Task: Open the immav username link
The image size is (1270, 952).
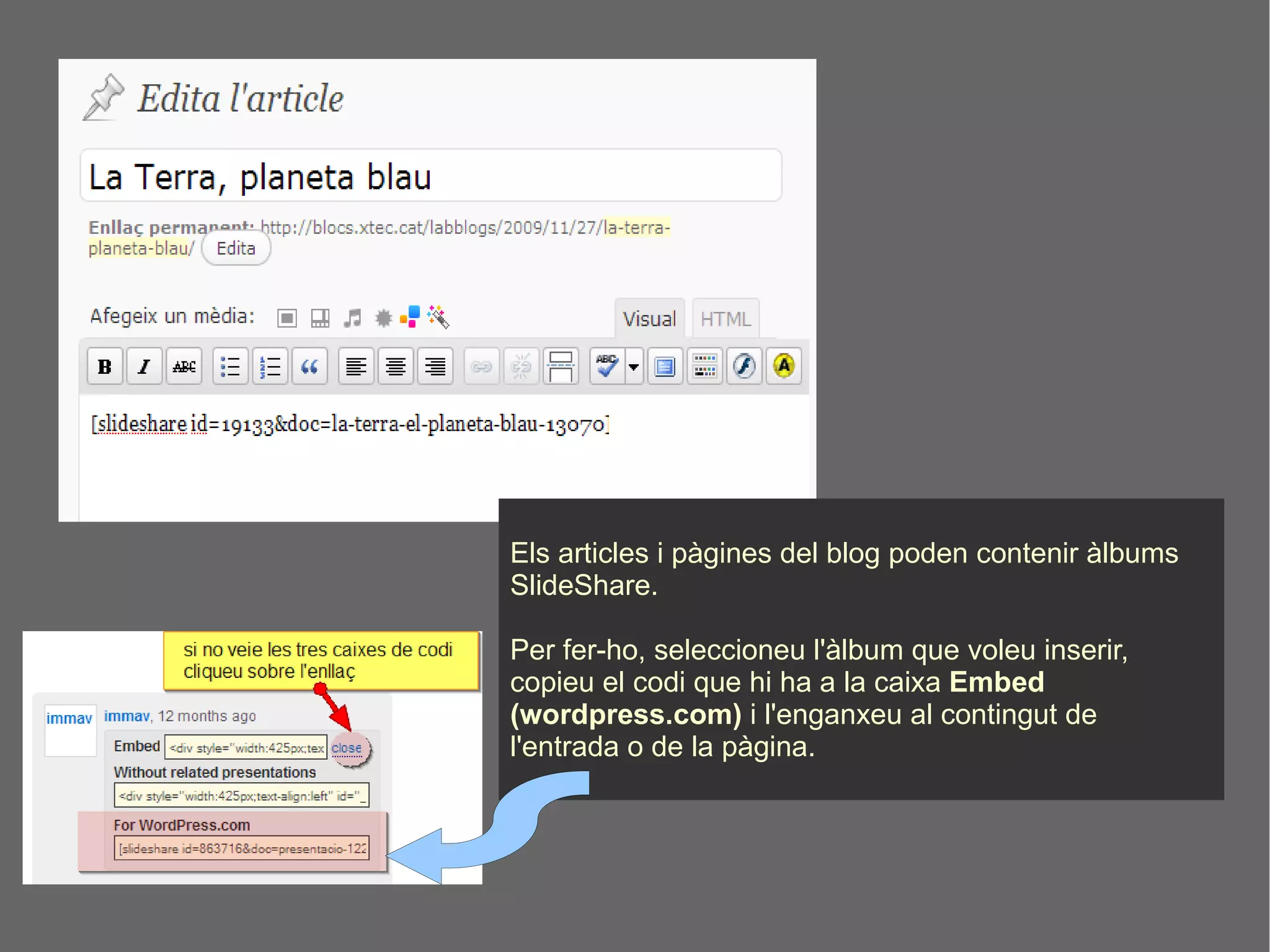Action: pos(127,716)
